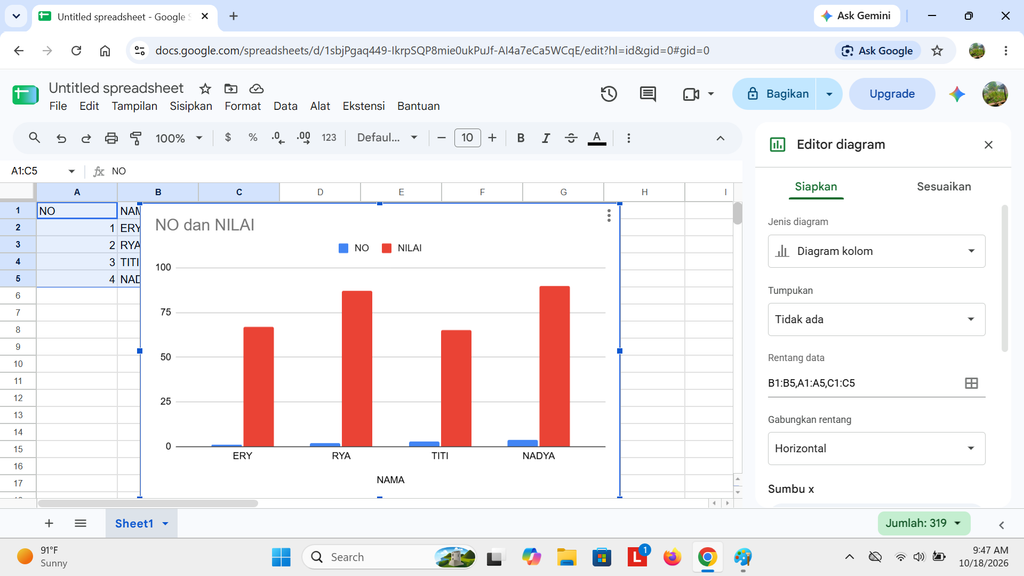Open the Jenis diagram dropdown

876,251
